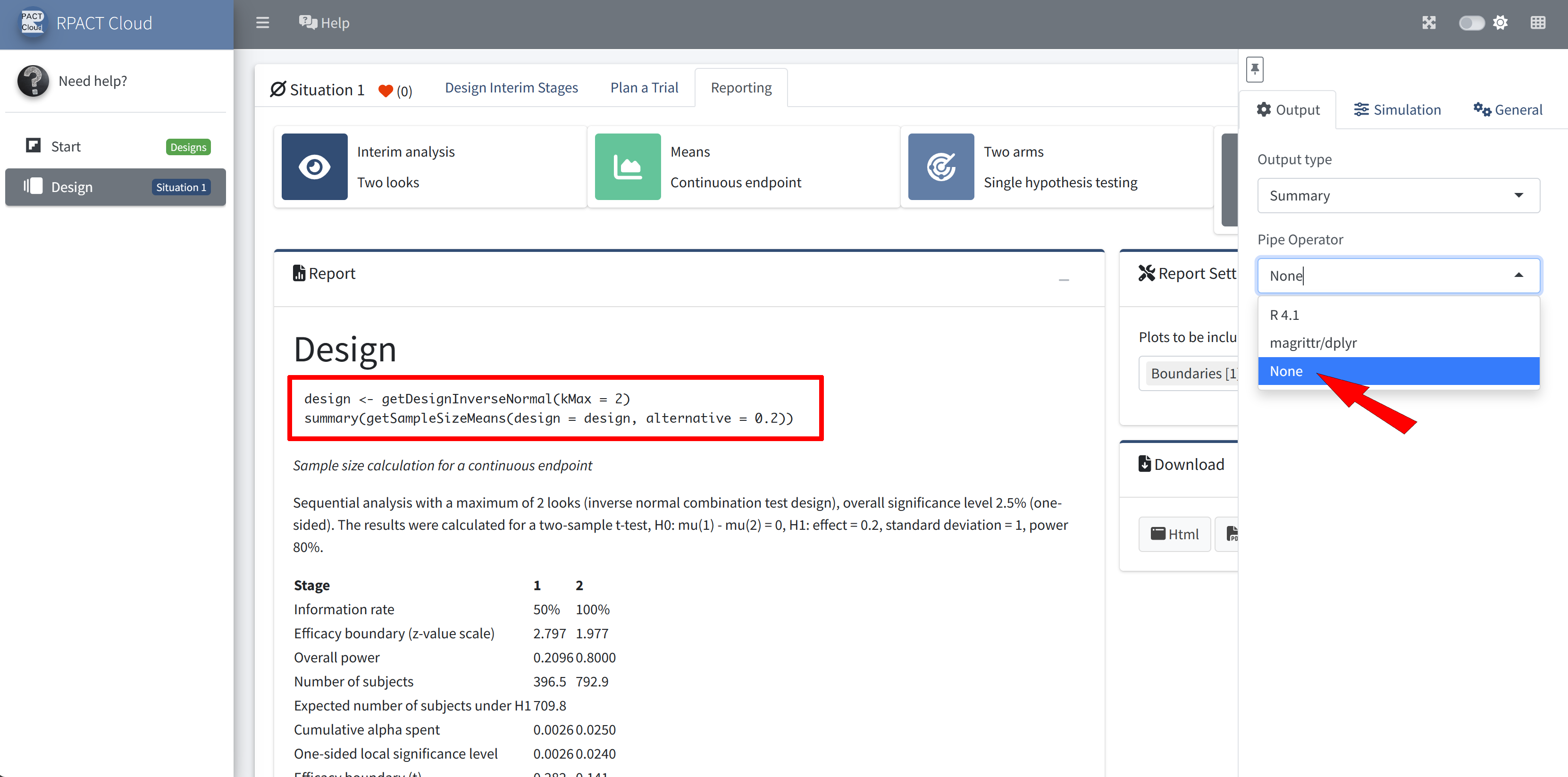Collapse the Report panel with minus

pos(1064,279)
